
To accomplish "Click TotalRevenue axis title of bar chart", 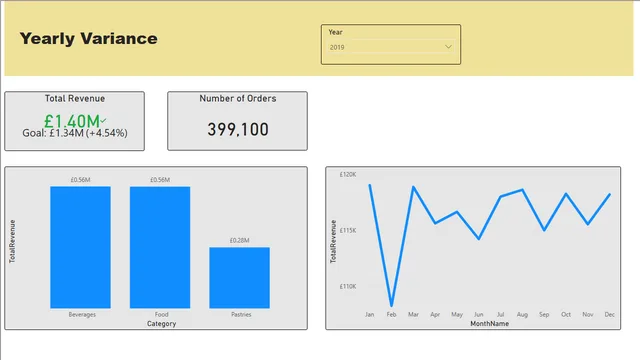I will (12, 241).
